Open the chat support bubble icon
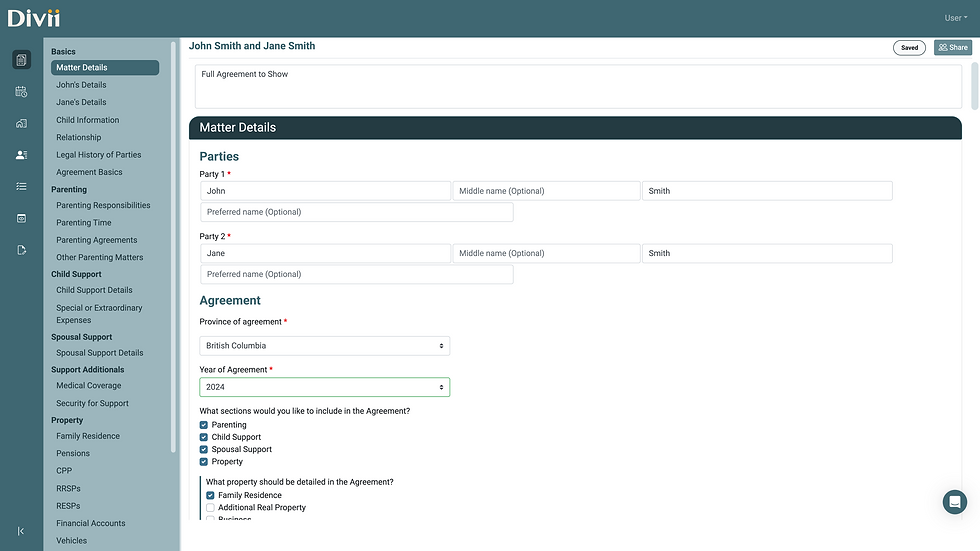This screenshot has height=551, width=980. click(954, 502)
